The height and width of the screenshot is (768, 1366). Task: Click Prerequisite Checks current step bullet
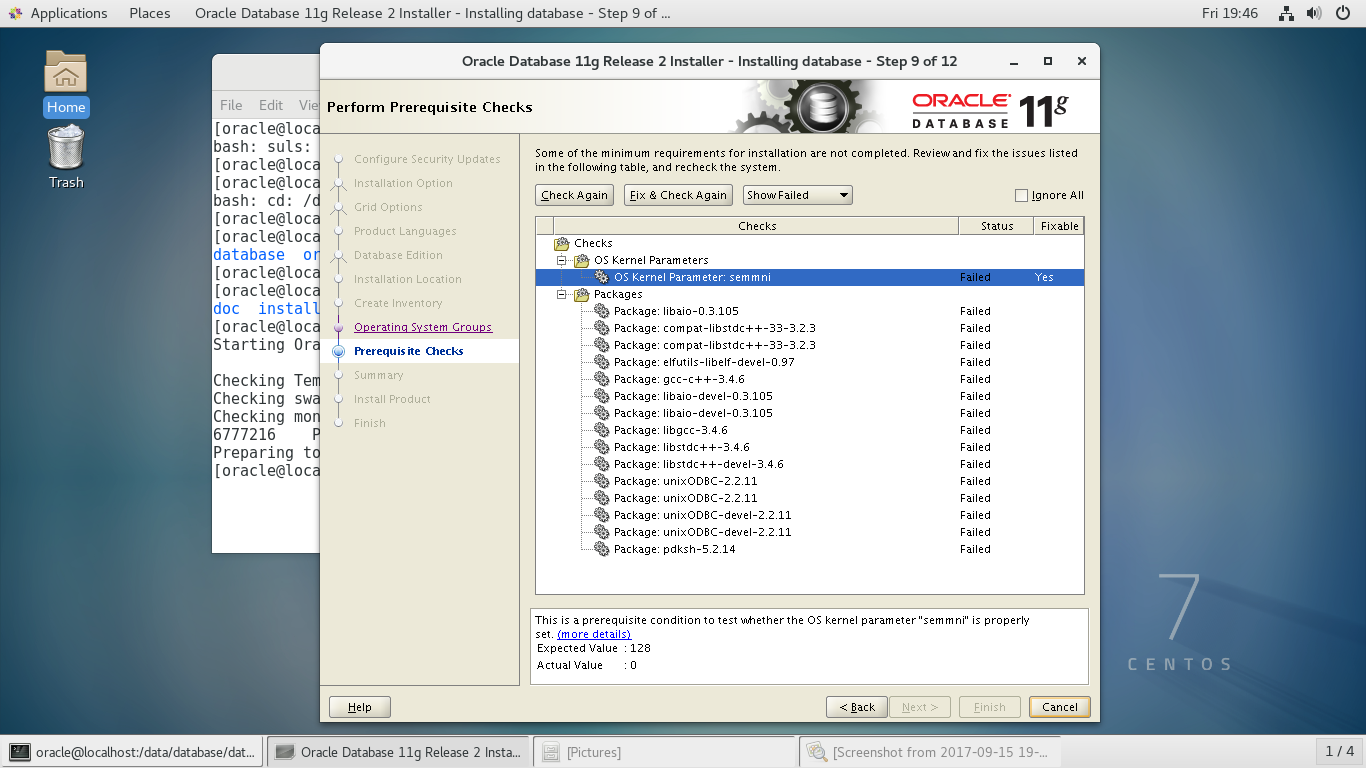tap(338, 351)
